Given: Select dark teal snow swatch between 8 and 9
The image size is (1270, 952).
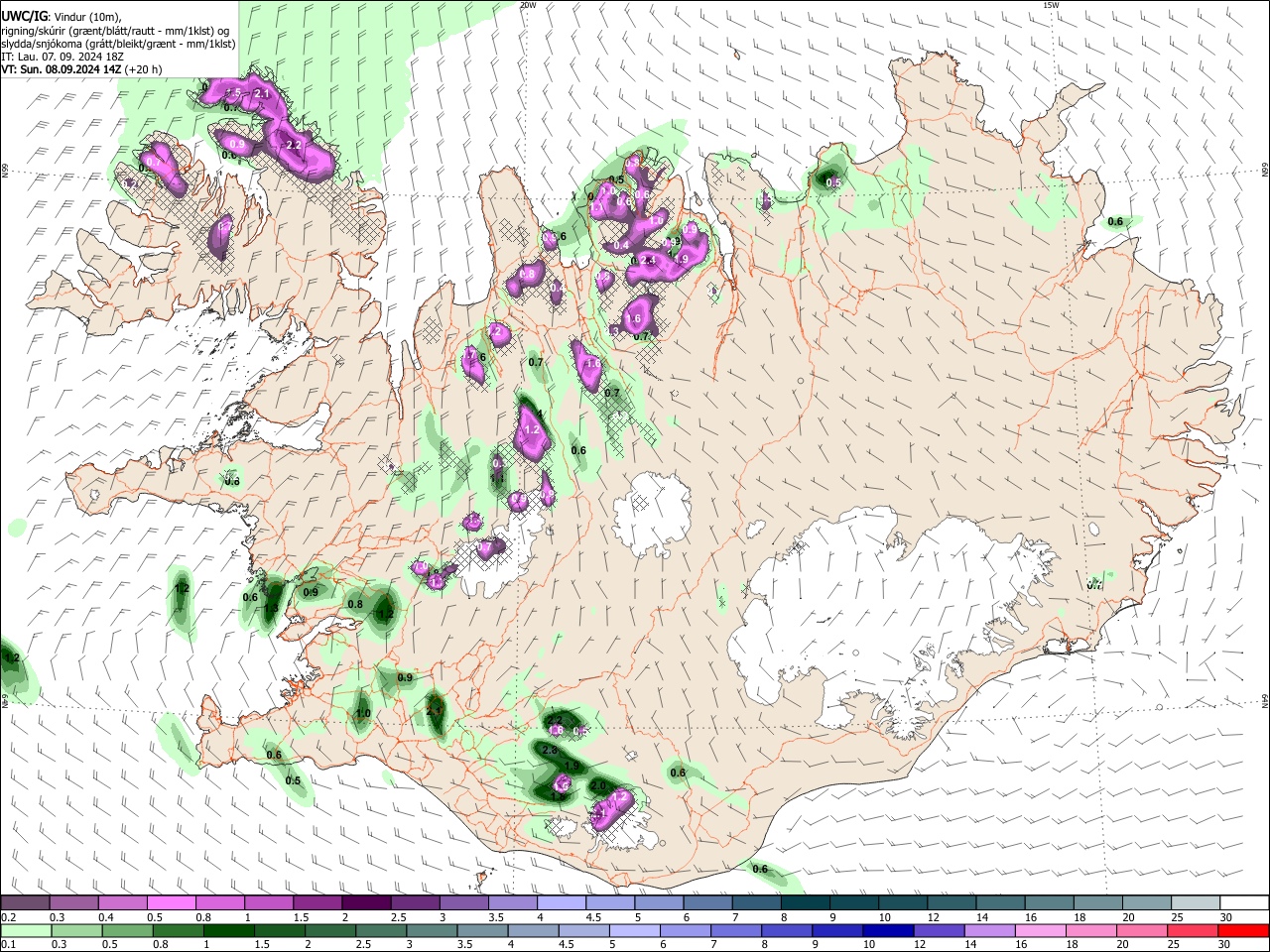Looking at the screenshot, I should point(805,903).
